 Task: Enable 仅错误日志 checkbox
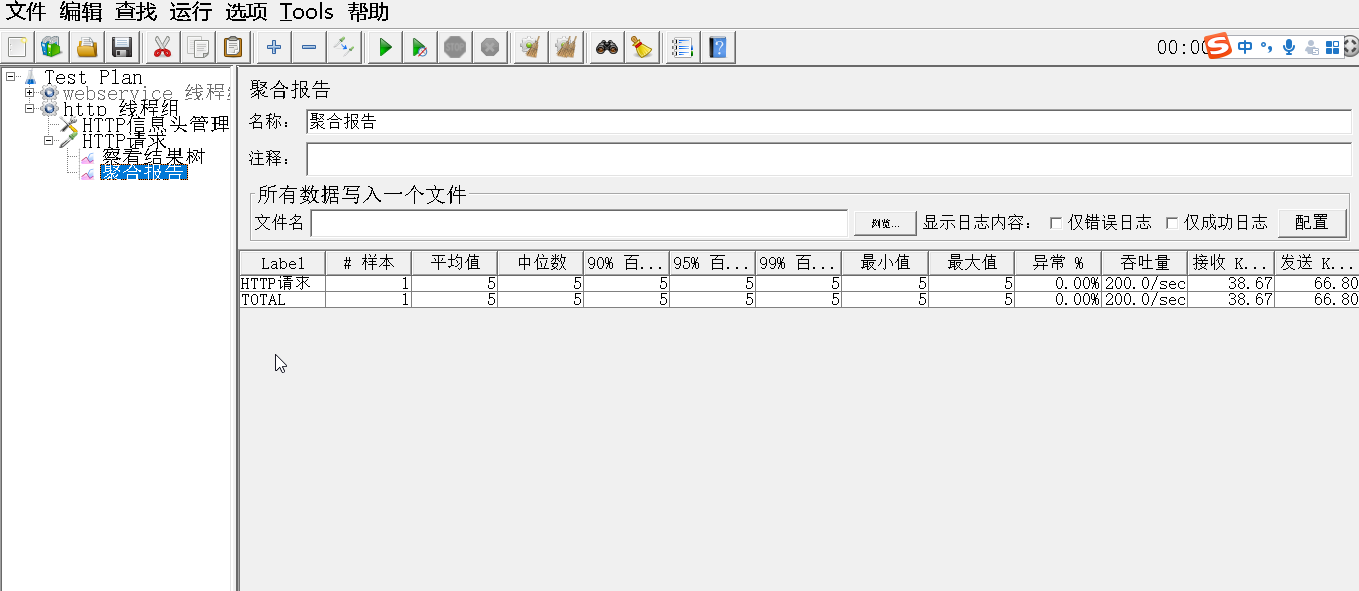1054,222
